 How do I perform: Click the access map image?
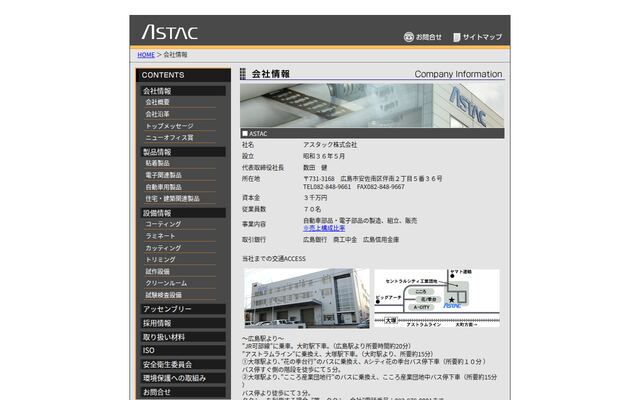437,298
